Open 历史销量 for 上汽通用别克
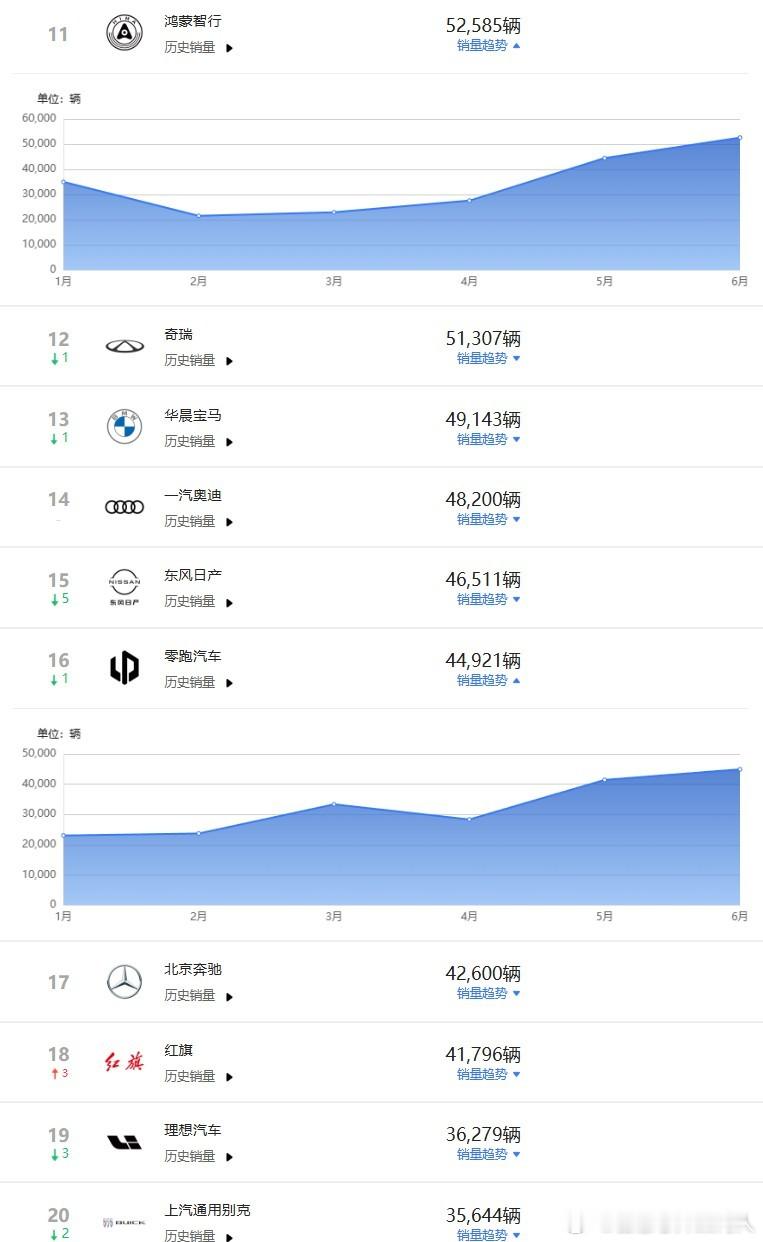Screen dimensions: 763x1242 198,1236
